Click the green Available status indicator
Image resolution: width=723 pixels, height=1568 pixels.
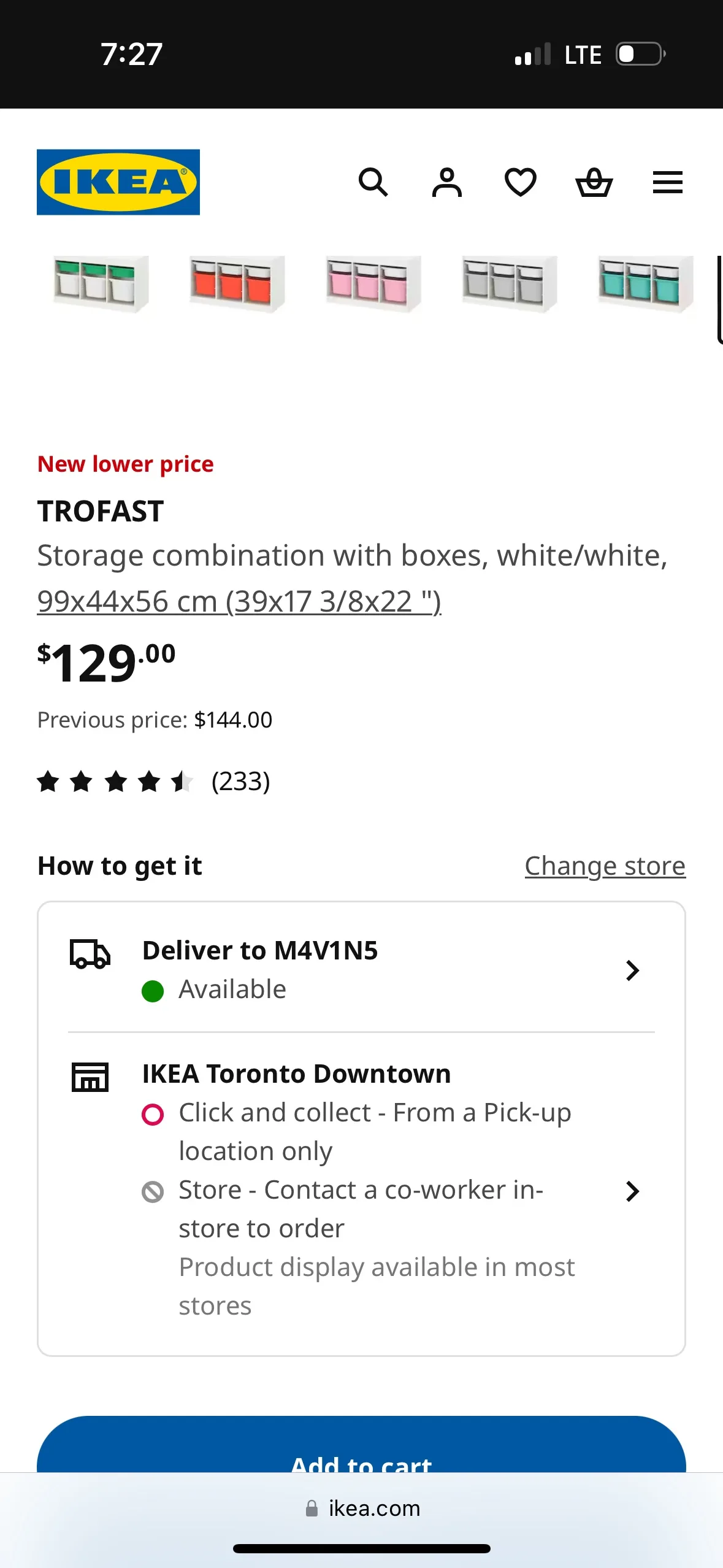(x=153, y=990)
